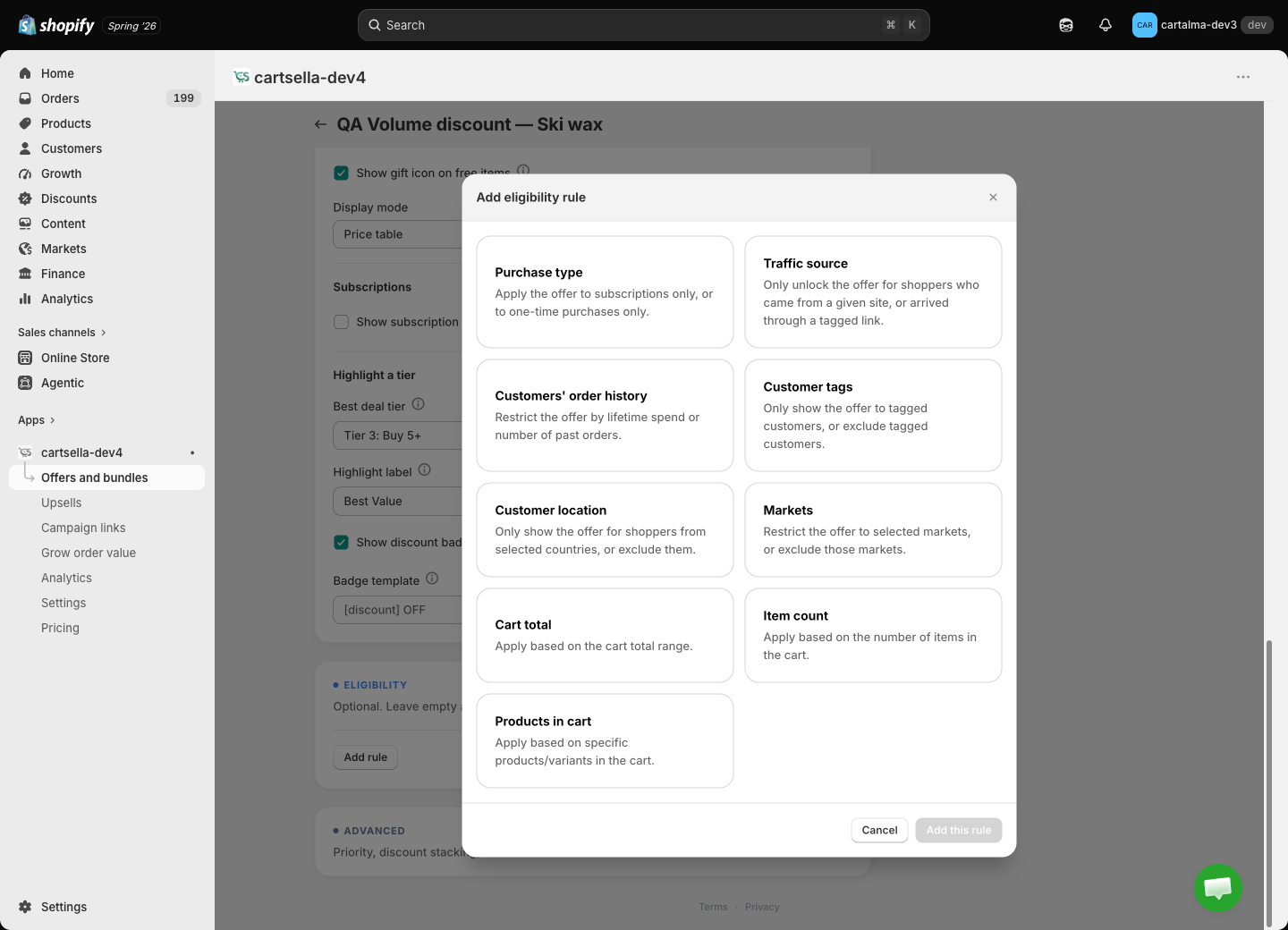Click the Content icon in sidebar
The height and width of the screenshot is (930, 1288).
25,224
